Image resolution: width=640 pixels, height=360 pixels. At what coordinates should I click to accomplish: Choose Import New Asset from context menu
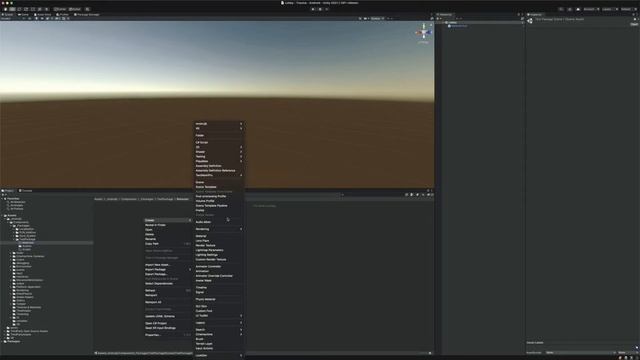pyautogui.click(x=167, y=265)
